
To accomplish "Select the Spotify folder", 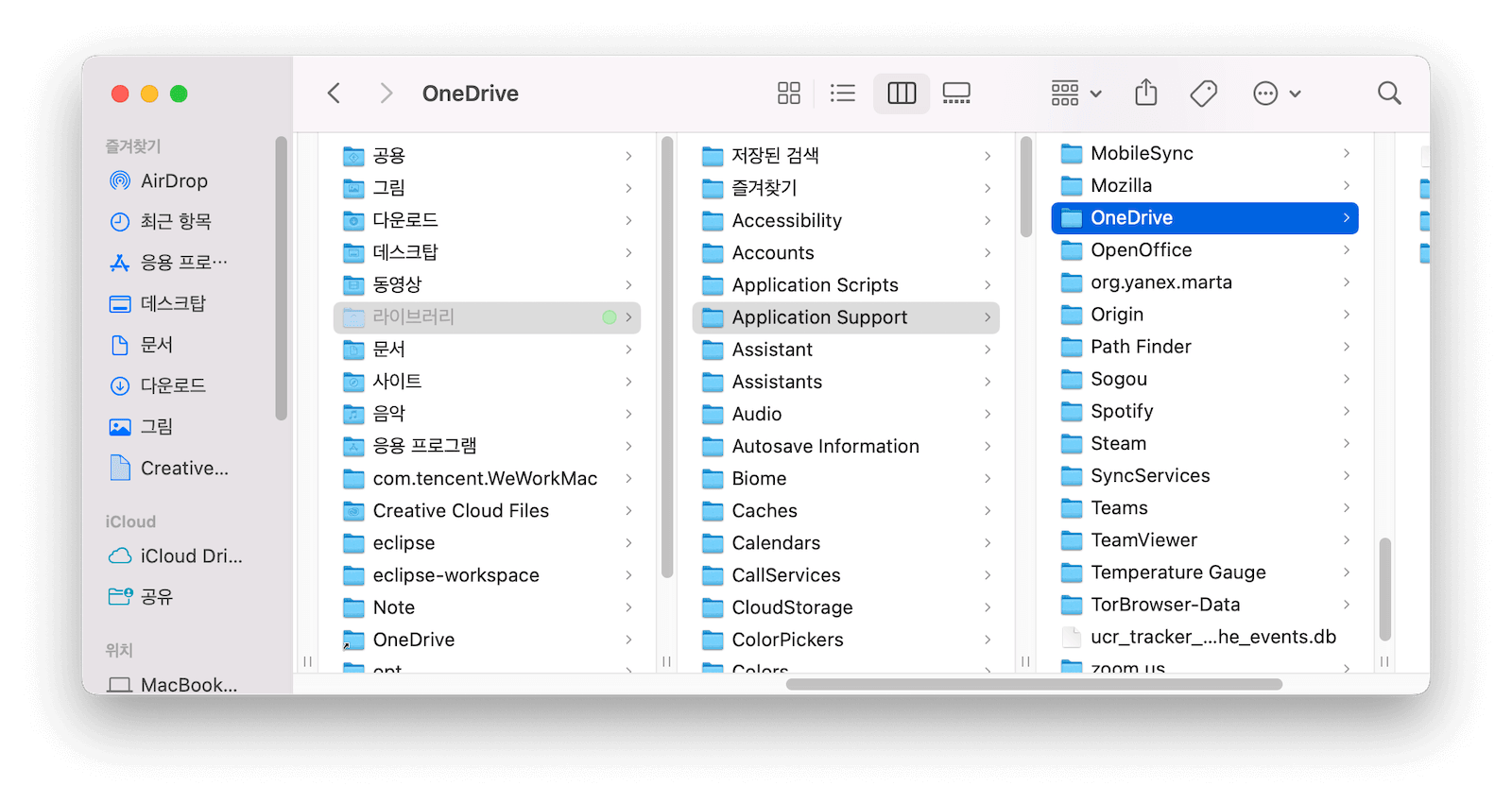I will 1205,411.
